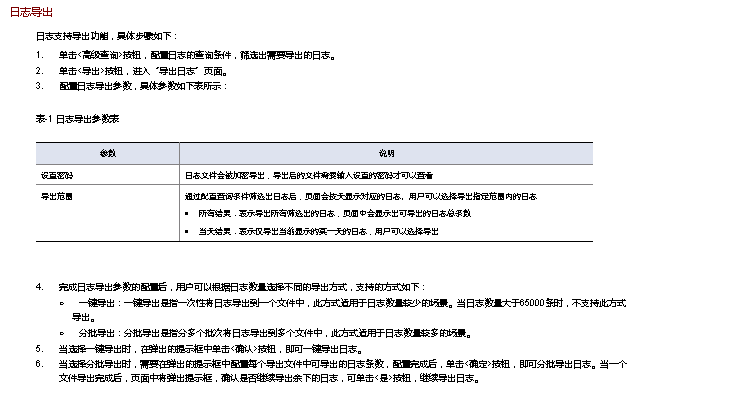Click the 日志导出 page heading

pos(31,12)
